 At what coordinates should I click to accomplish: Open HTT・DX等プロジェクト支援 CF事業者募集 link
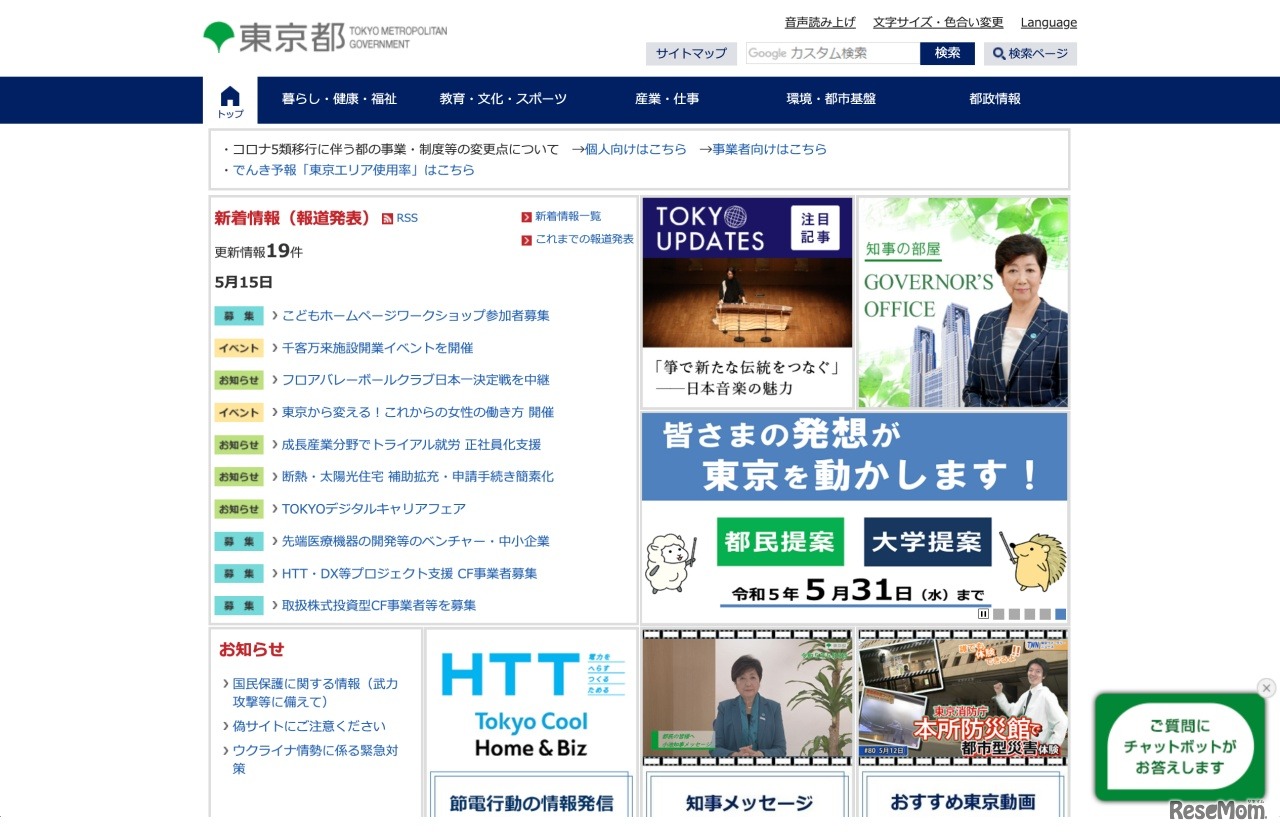pos(410,574)
